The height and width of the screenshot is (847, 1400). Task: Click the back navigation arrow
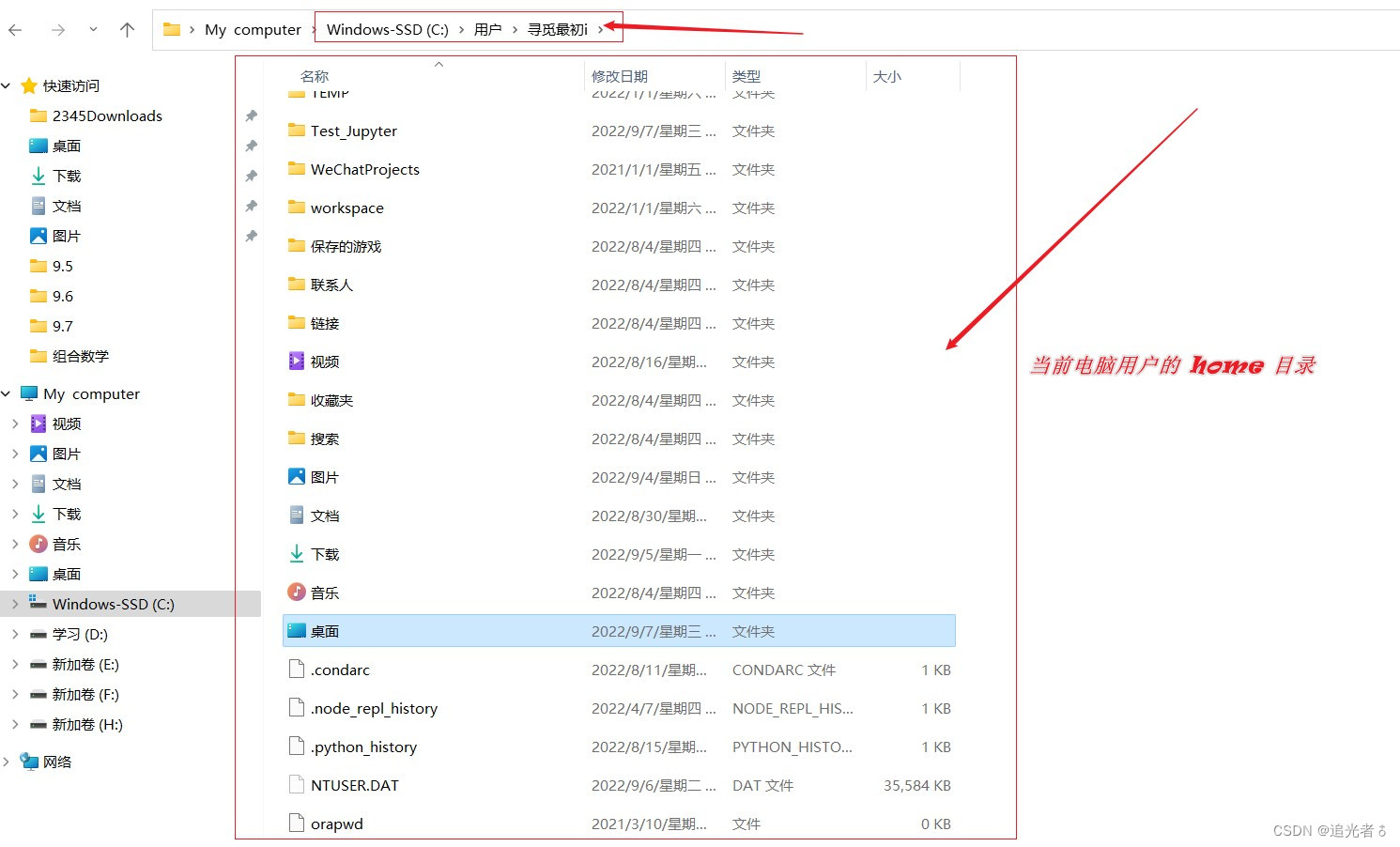click(15, 29)
